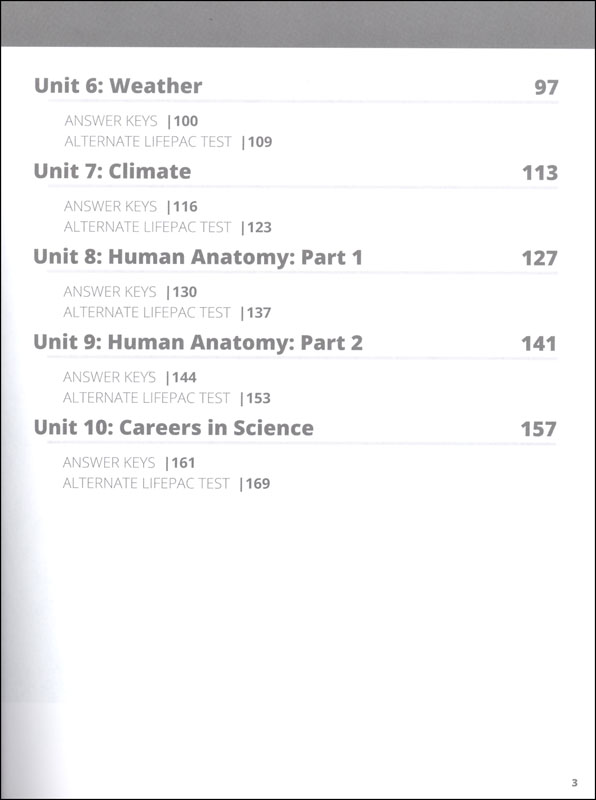Open Alternate LIFEPAC Test page 137

pos(167,312)
